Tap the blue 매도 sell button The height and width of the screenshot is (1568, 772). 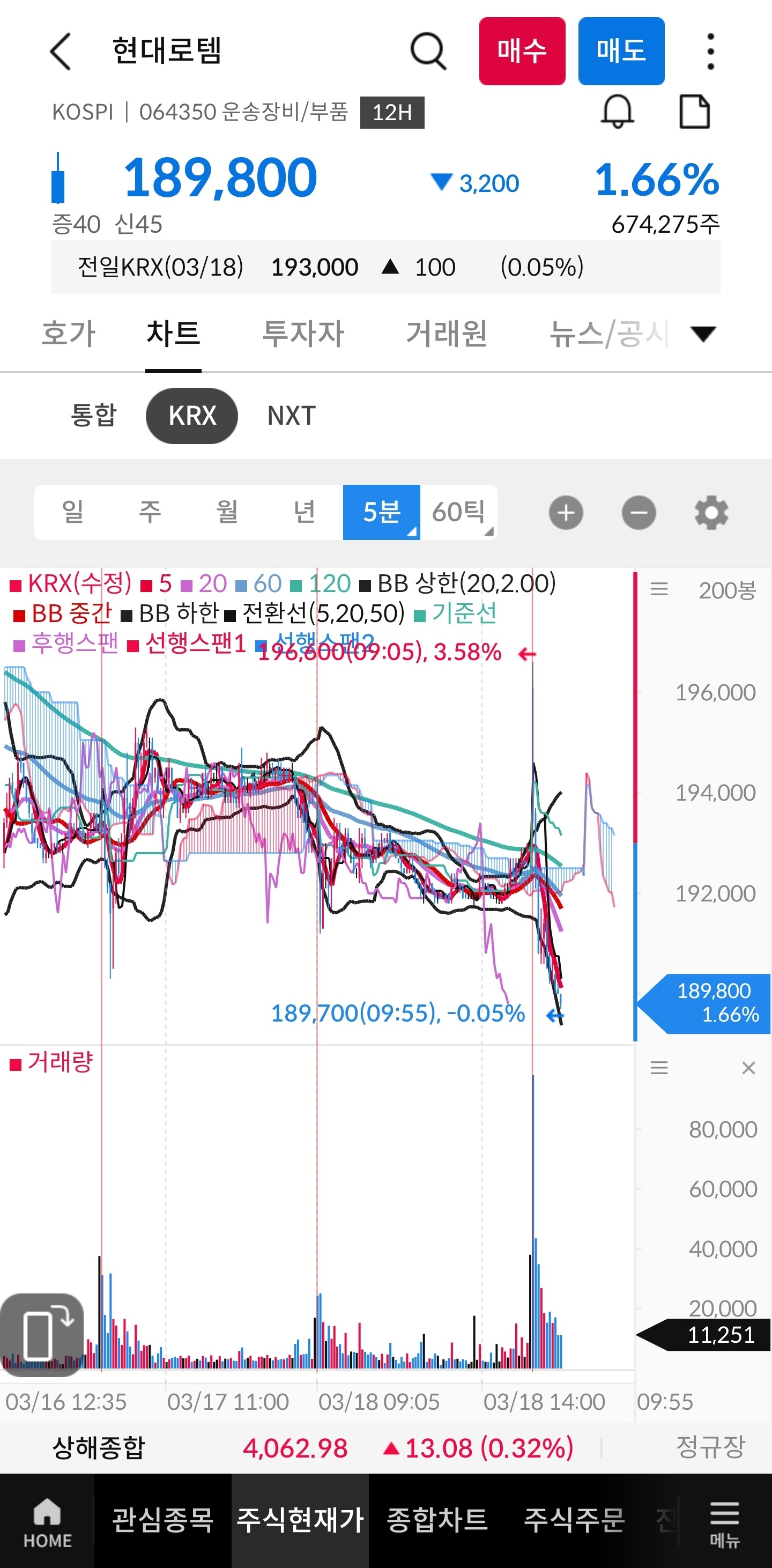pyautogui.click(x=621, y=51)
